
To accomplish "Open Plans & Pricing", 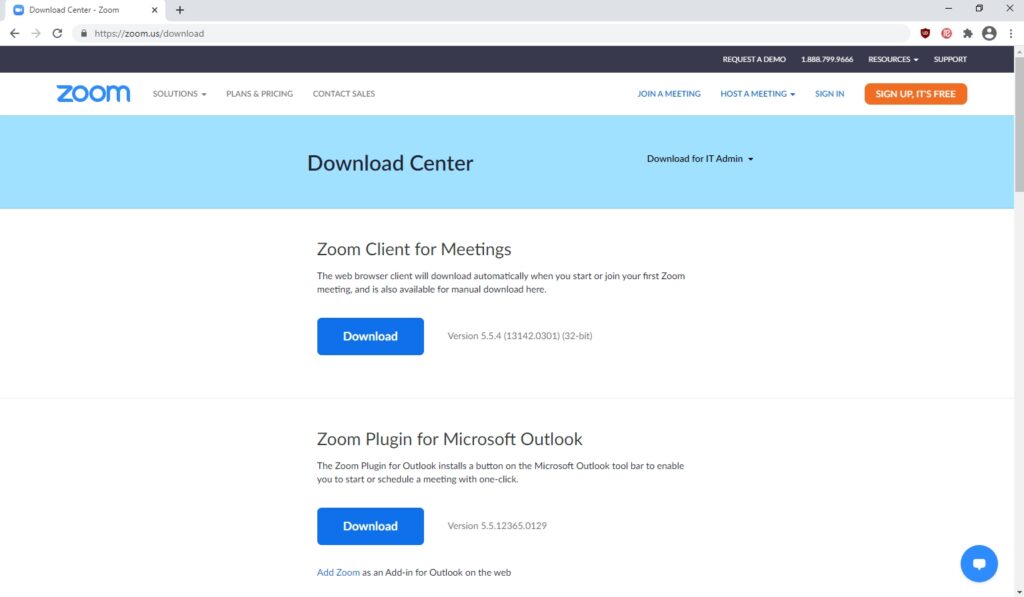I will click(x=259, y=94).
